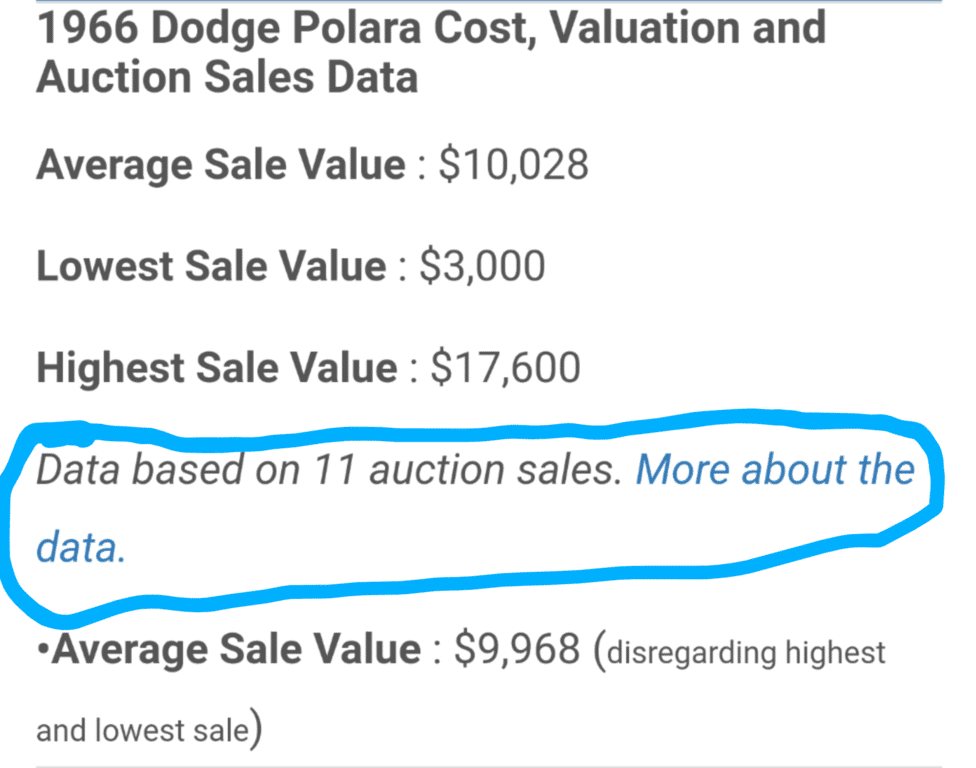Click the word "Valuation" in the heading
Image resolution: width=976 pixels, height=768 pixels.
(647, 28)
